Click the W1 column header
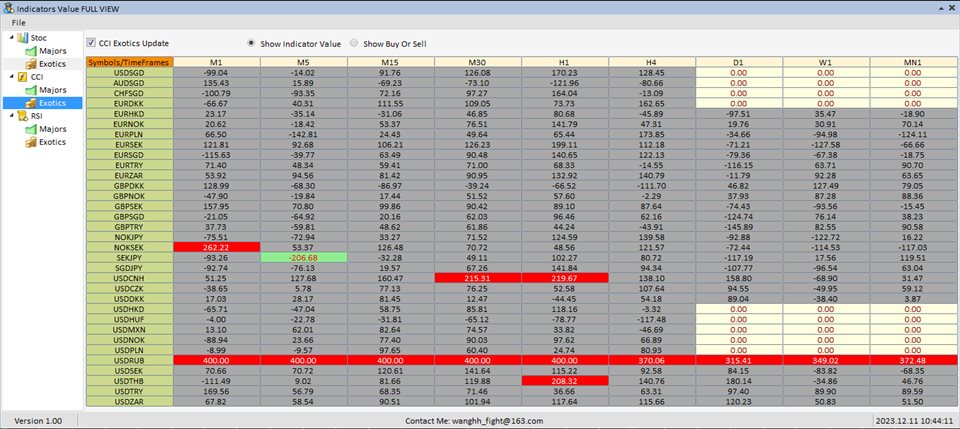Viewport: 960px width, 429px height. (826, 62)
